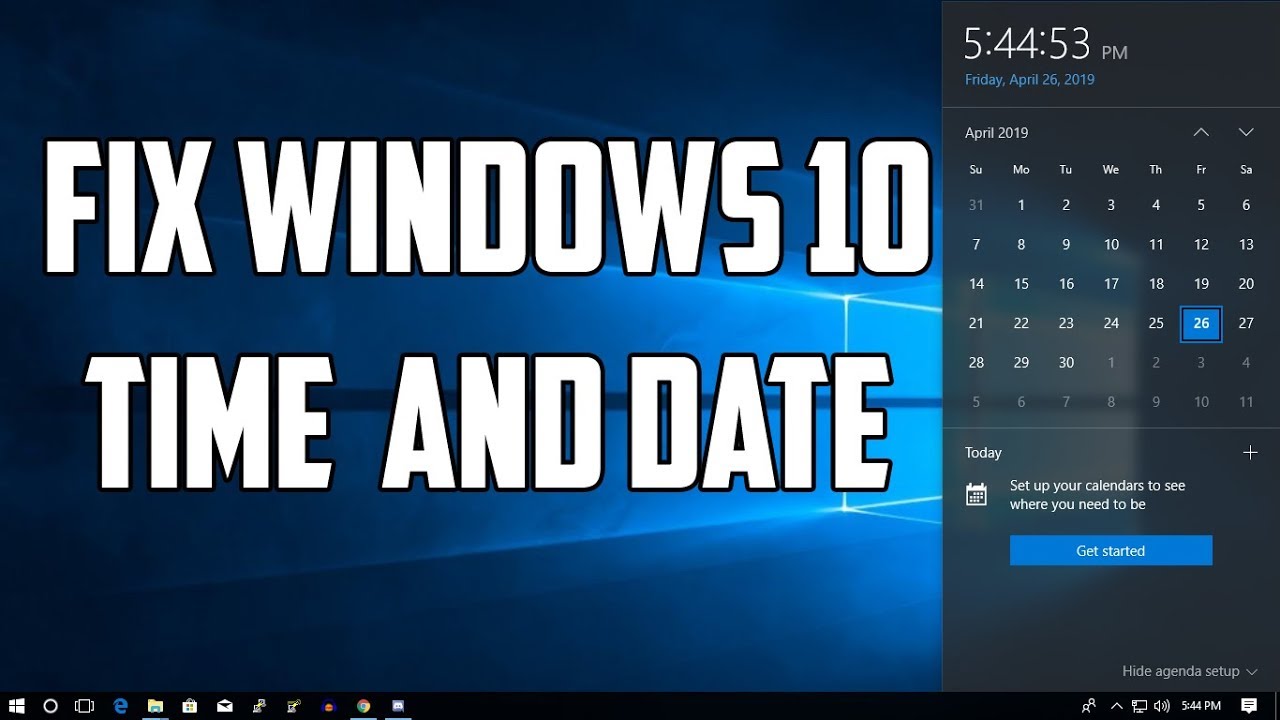Select April 17 in the calendar
Image resolution: width=1280 pixels, height=720 pixels.
(x=1111, y=284)
